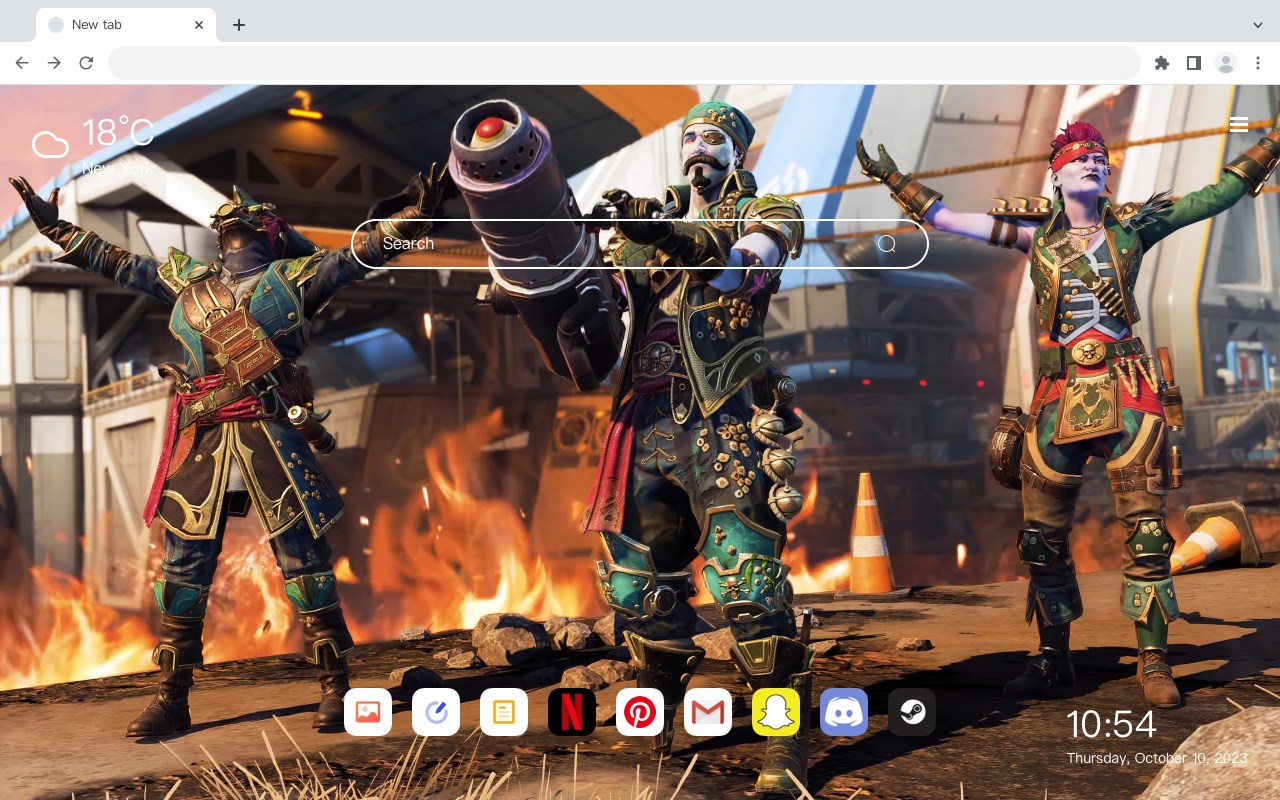This screenshot has width=1280, height=800.
Task: Open a new browser tab
Action: click(238, 25)
